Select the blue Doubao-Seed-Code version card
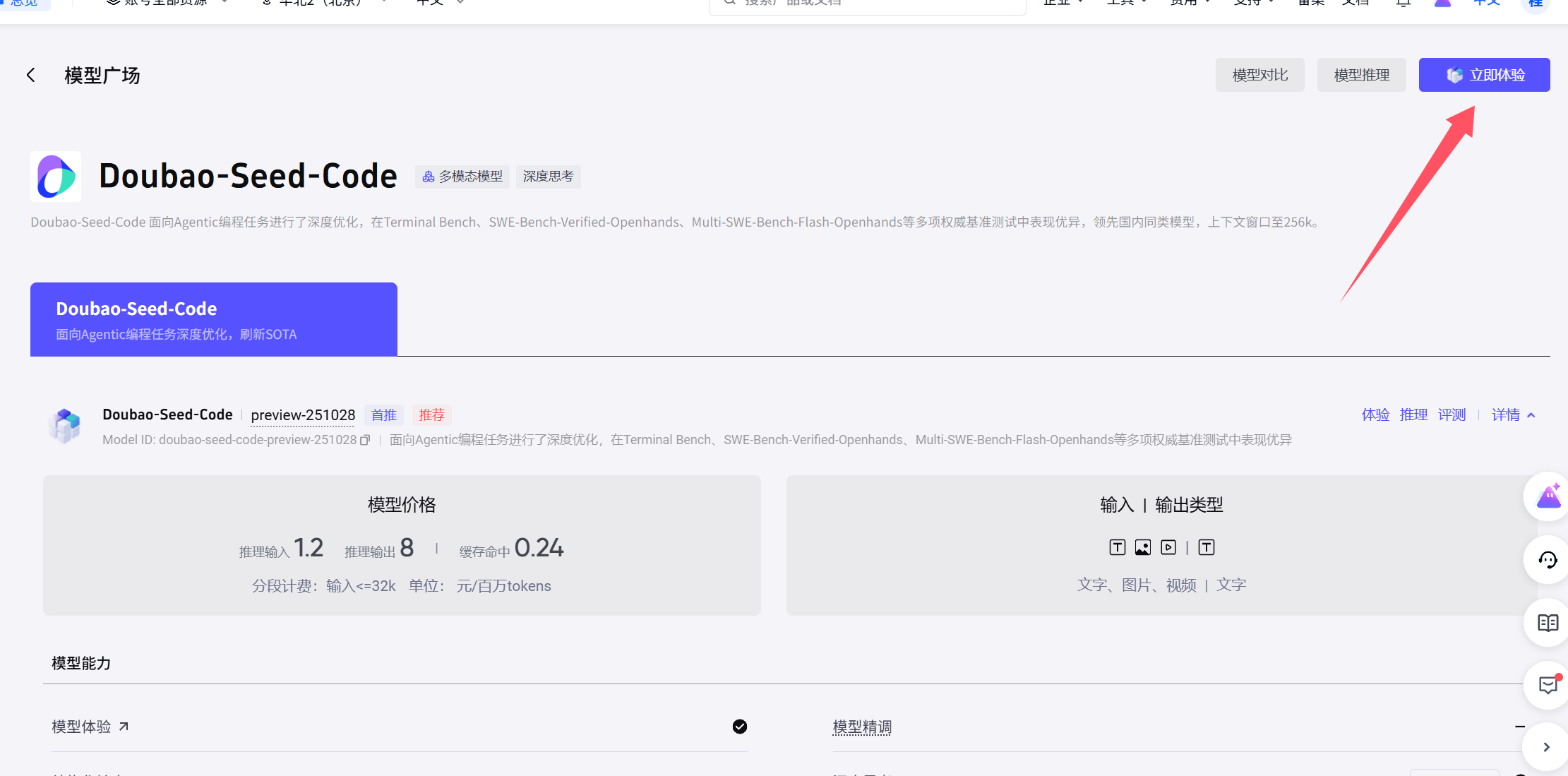This screenshot has height=776, width=1568. tap(213, 318)
